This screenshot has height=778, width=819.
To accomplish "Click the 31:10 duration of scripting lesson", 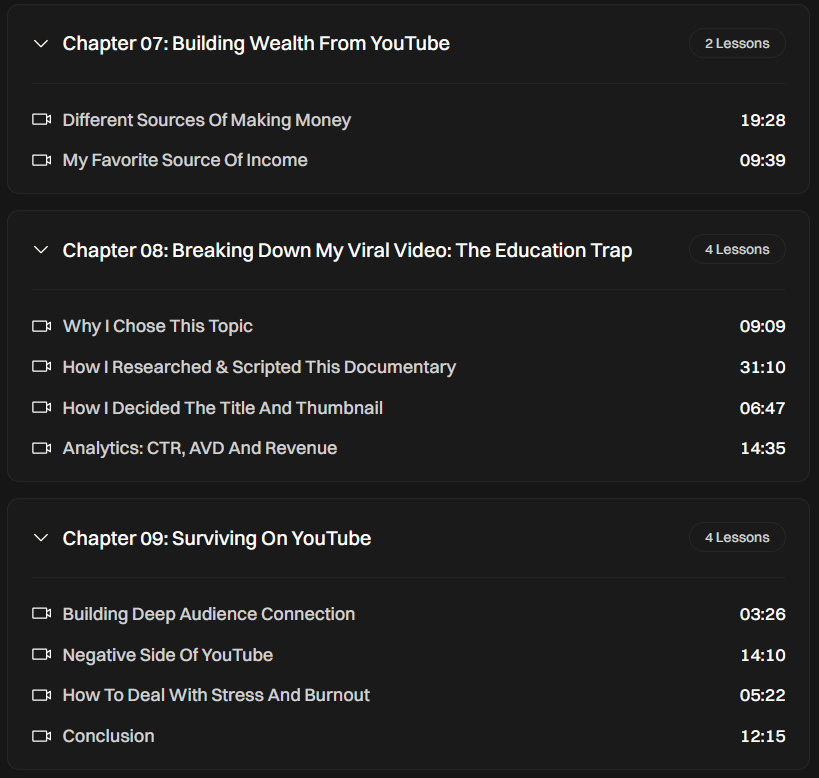I will pyautogui.click(x=762, y=367).
